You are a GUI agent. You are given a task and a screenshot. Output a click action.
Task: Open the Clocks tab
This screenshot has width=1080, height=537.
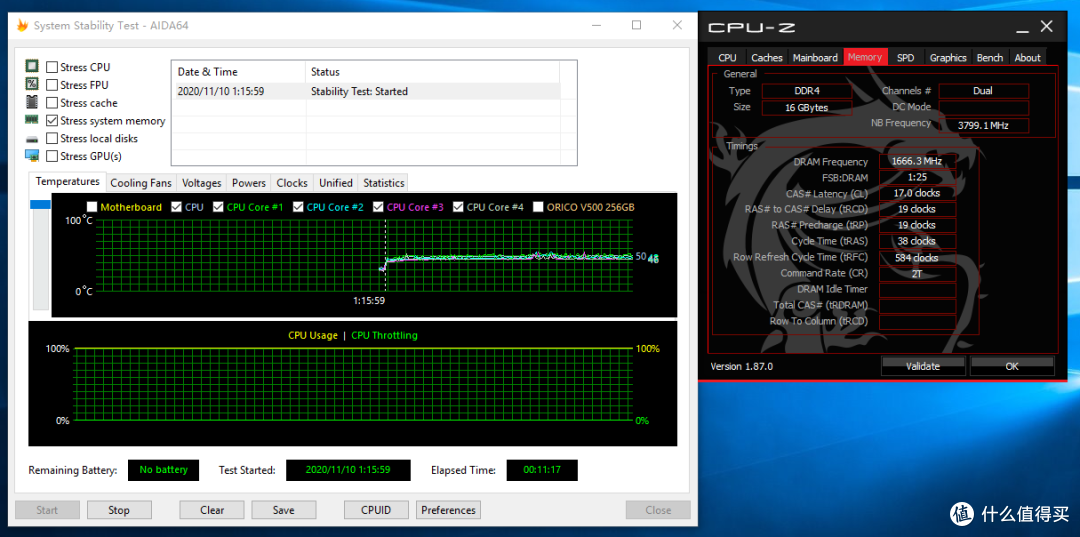coord(292,183)
